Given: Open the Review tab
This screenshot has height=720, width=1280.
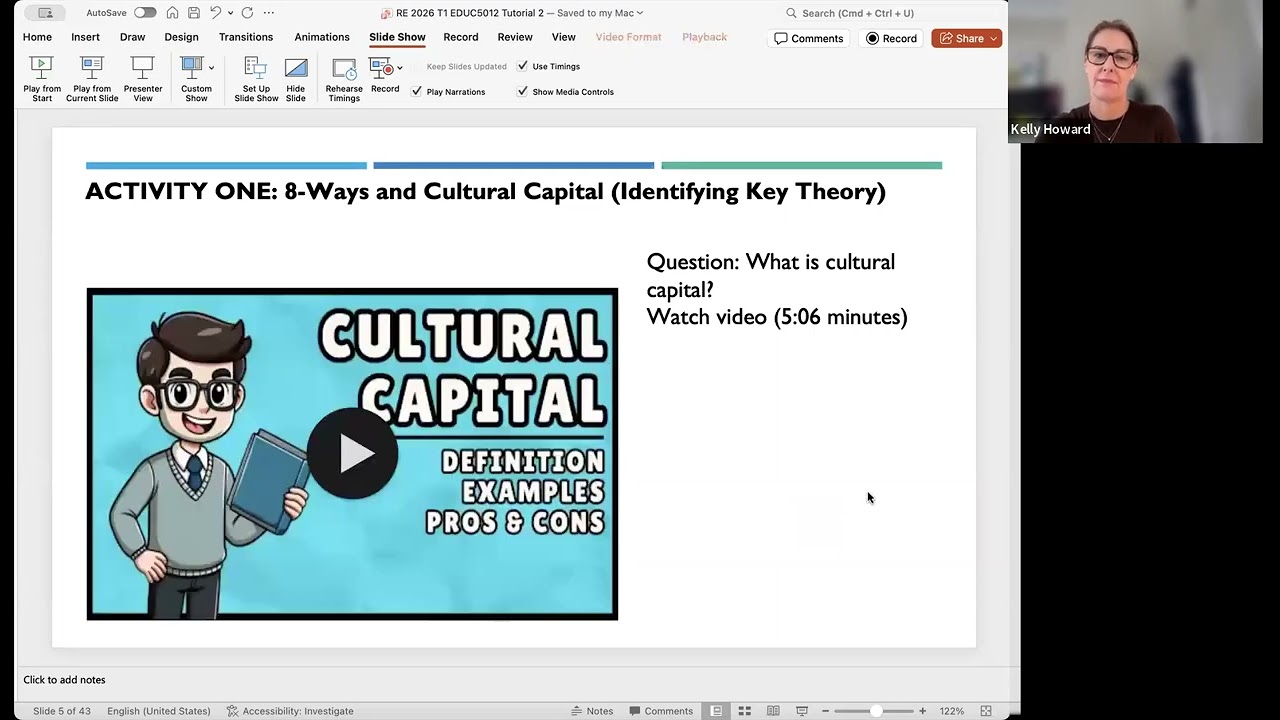Looking at the screenshot, I should (515, 37).
